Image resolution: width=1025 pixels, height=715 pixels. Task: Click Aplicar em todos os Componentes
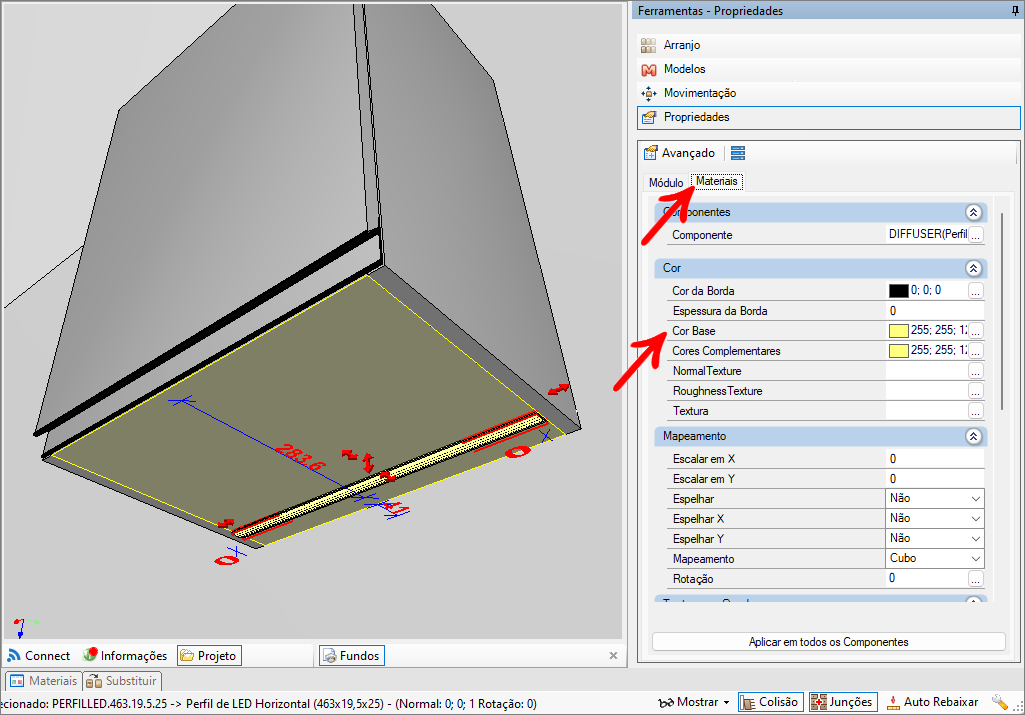[828, 642]
